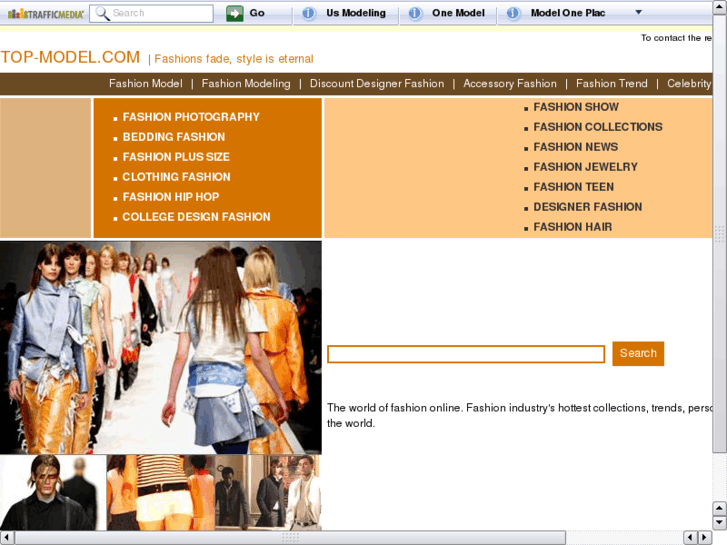Open the Fashion Hip Hop link

coord(171,197)
